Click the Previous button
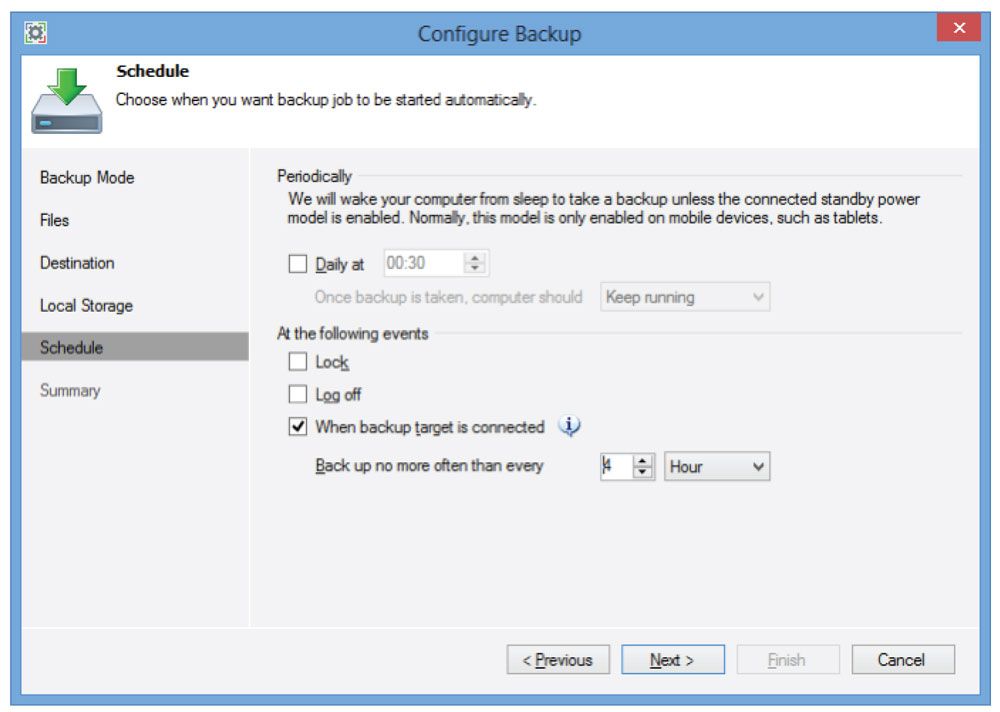Screen dimensions: 1000x712 [x=558, y=660]
